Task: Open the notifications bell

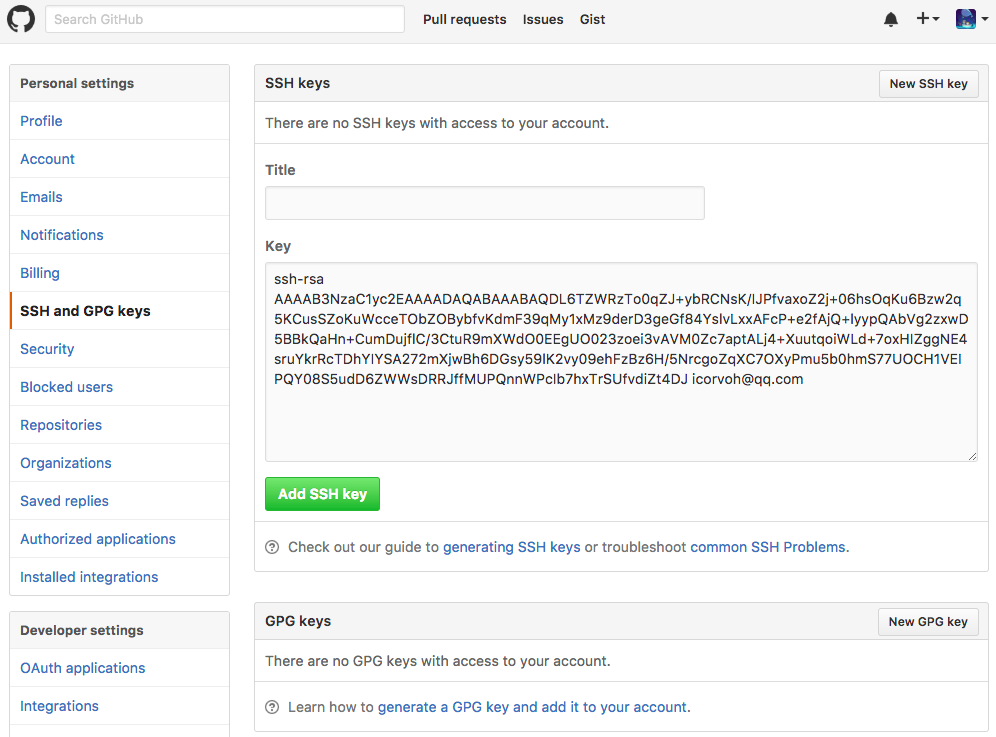Action: [x=891, y=20]
